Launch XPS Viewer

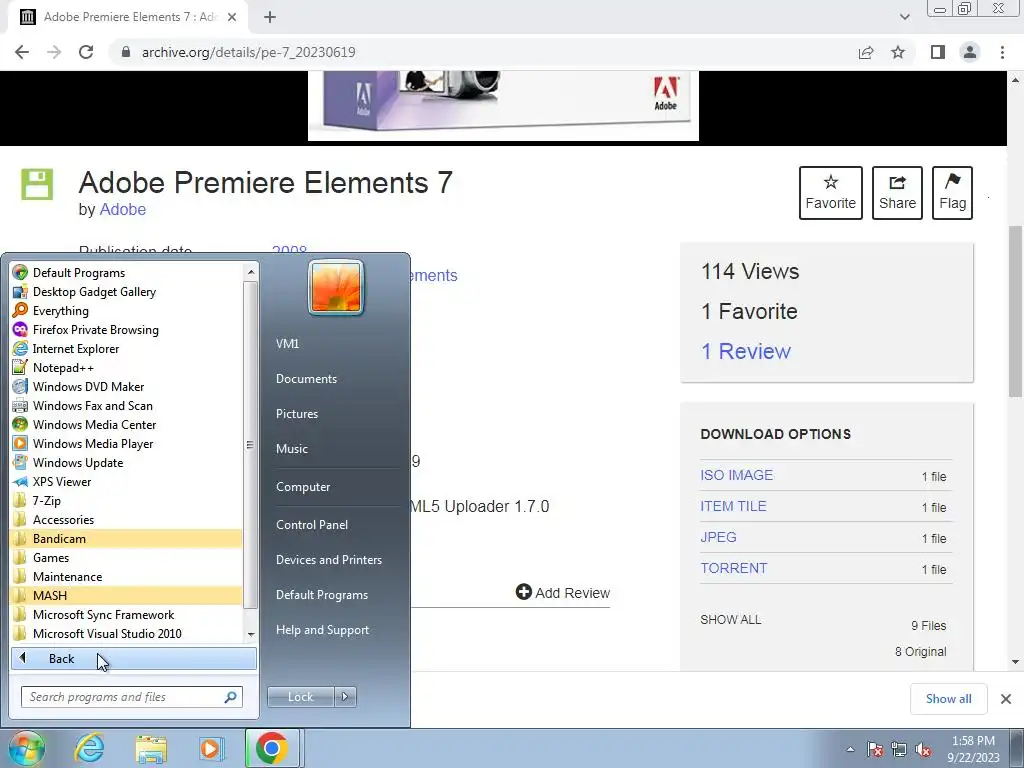pyautogui.click(x=127, y=481)
